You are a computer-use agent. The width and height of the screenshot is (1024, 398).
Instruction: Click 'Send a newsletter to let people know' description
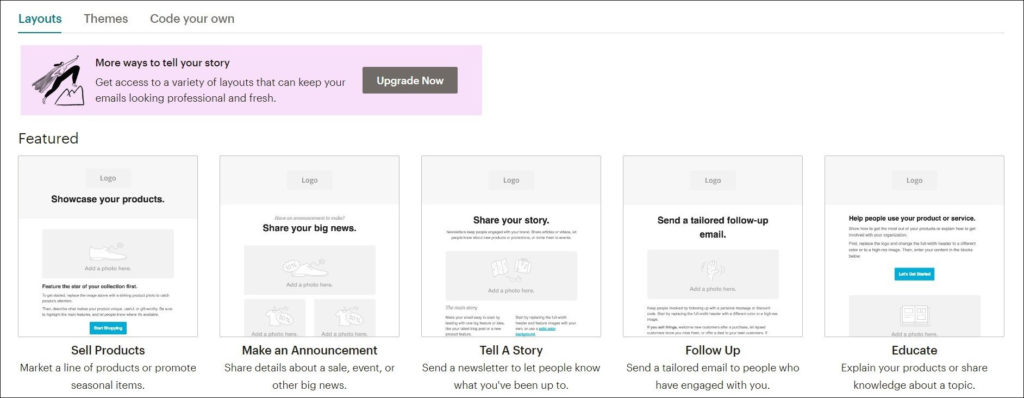click(511, 376)
